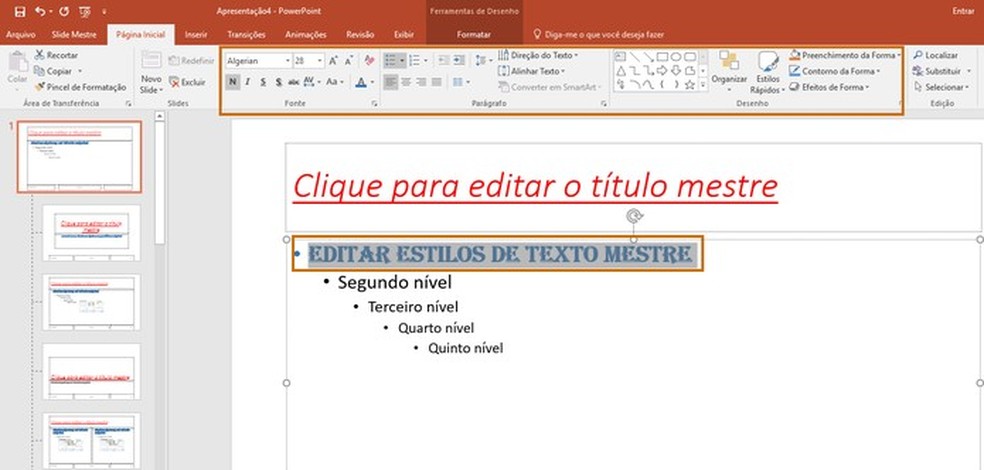Increase the list indent level
The height and width of the screenshot is (470, 984).
[x=459, y=60]
